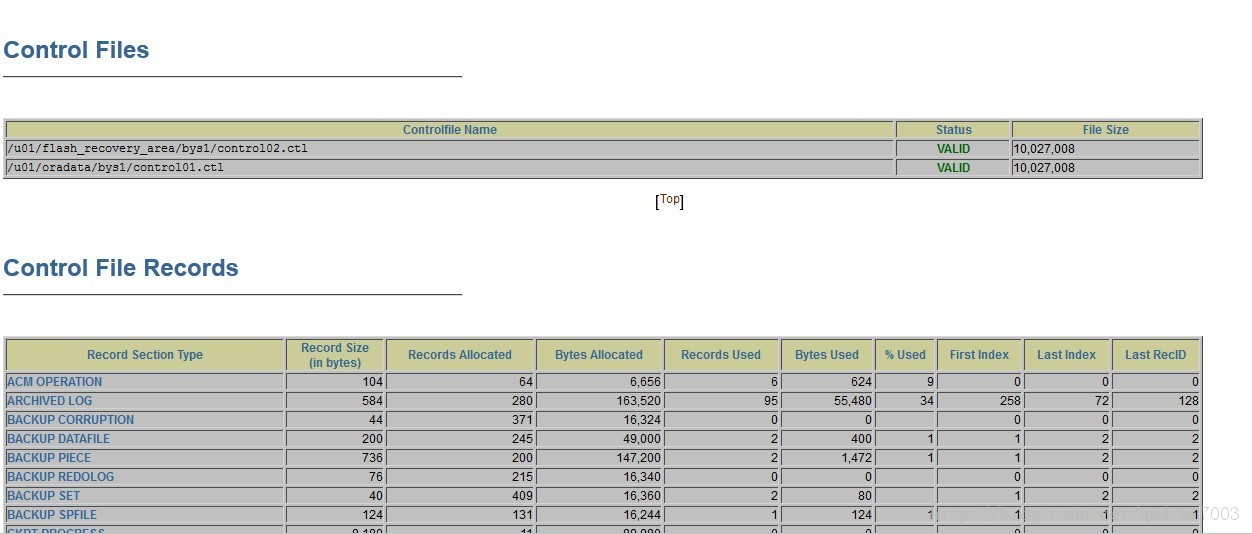Click ARCHIVED LOG bytes used 55,480

[x=852, y=401]
